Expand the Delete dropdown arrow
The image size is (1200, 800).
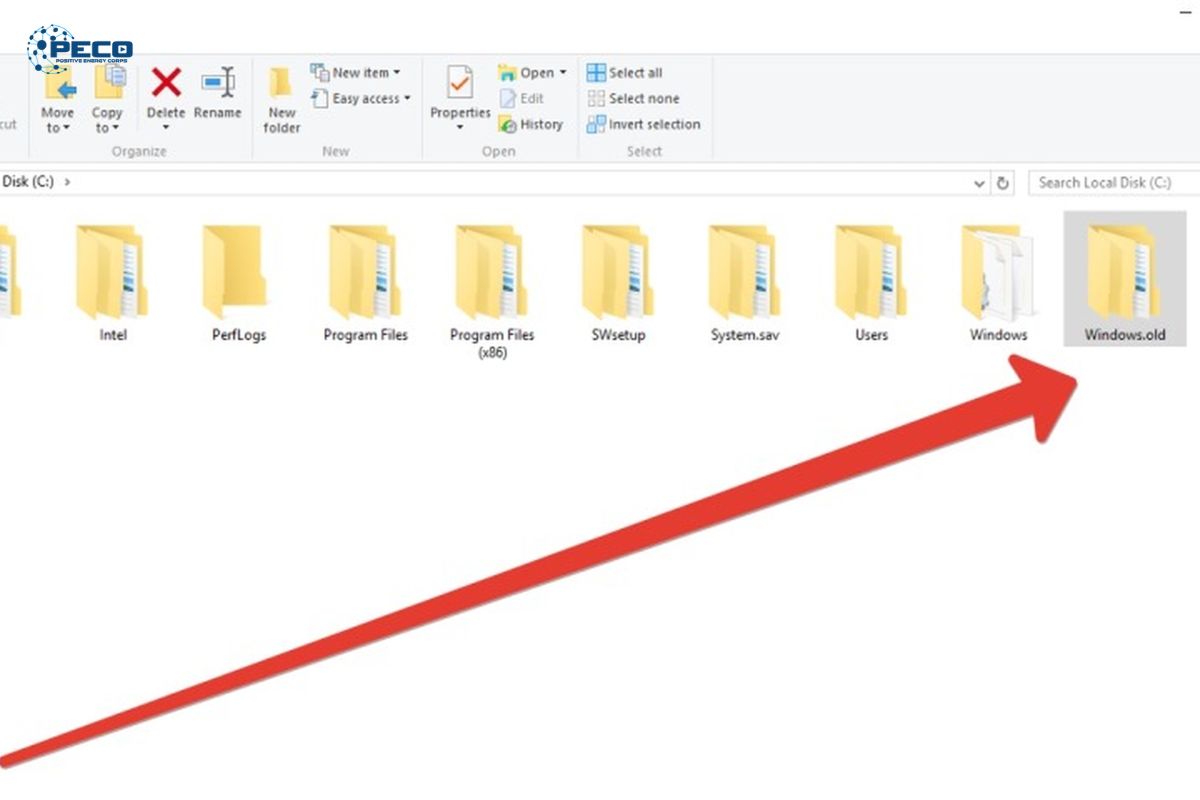(166, 128)
